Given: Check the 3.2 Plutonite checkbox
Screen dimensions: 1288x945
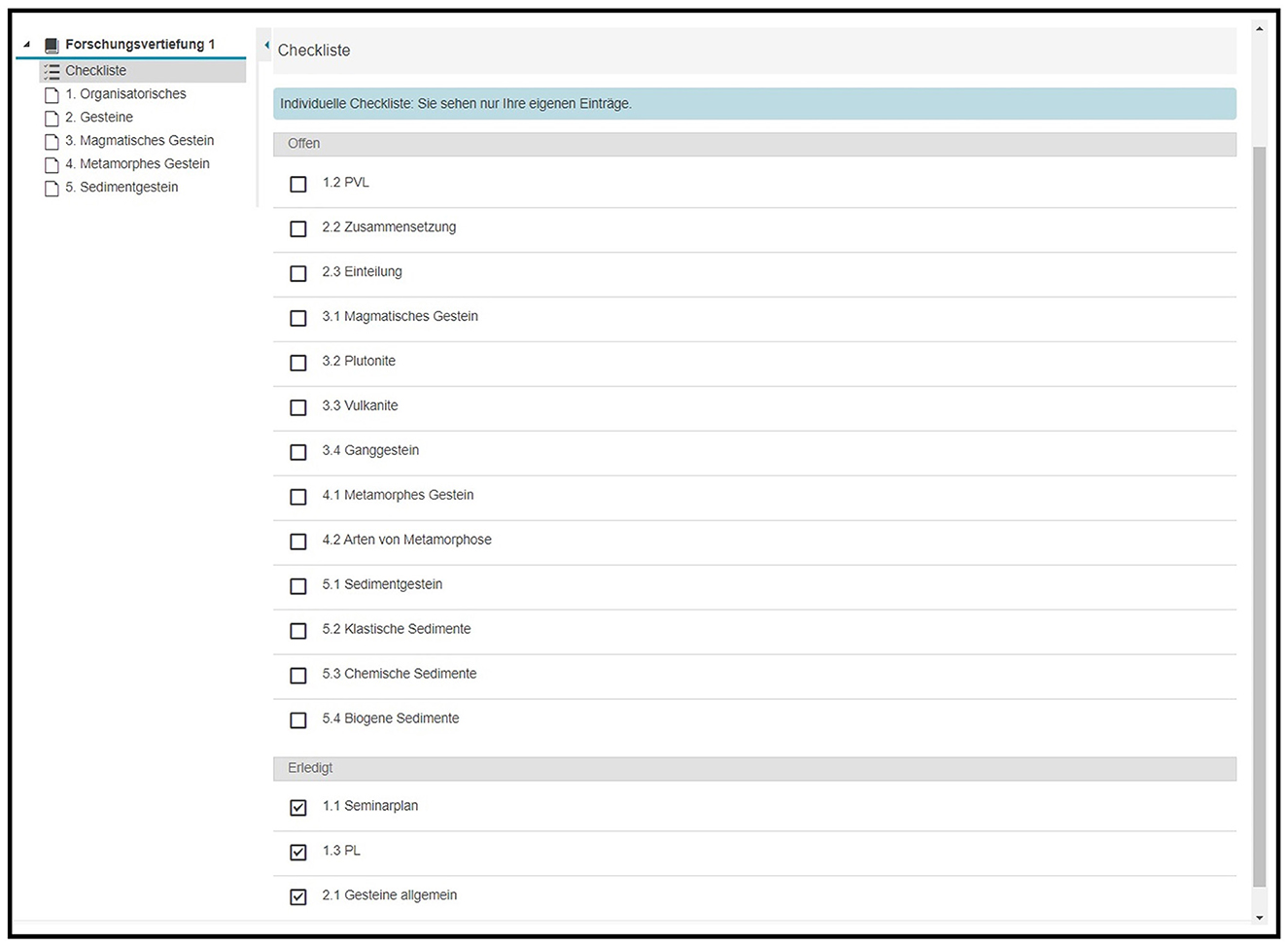Looking at the screenshot, I should click(x=298, y=363).
